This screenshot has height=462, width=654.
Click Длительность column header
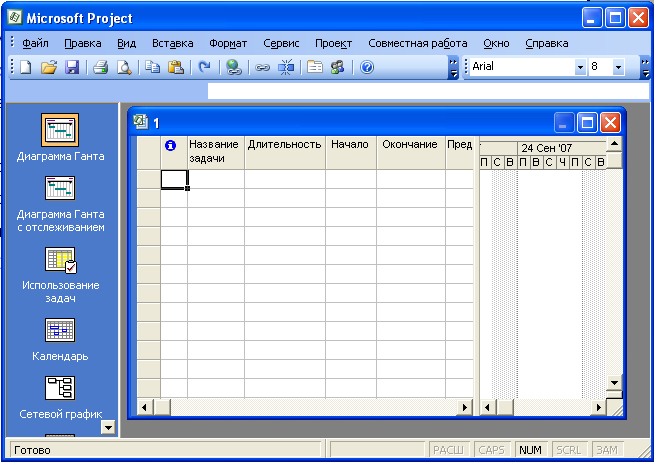pos(285,152)
